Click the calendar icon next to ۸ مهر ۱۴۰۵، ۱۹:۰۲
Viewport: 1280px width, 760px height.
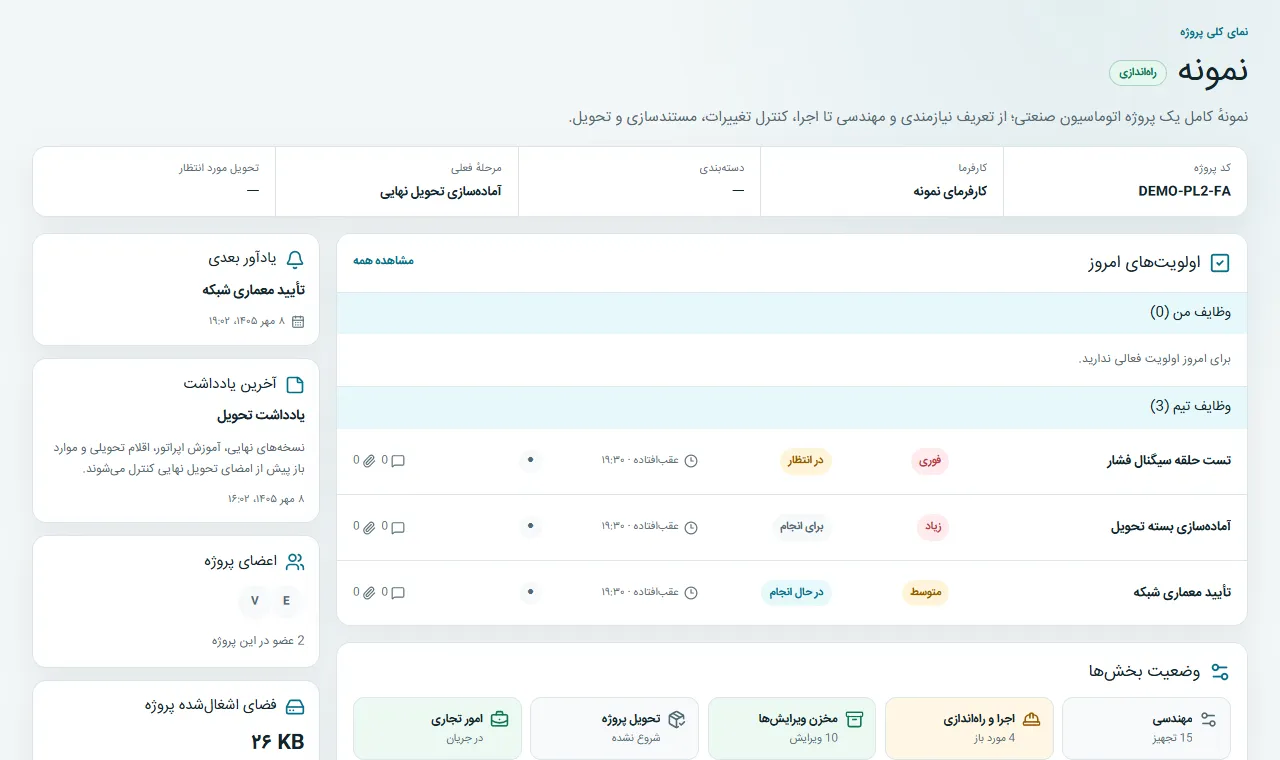(298, 321)
